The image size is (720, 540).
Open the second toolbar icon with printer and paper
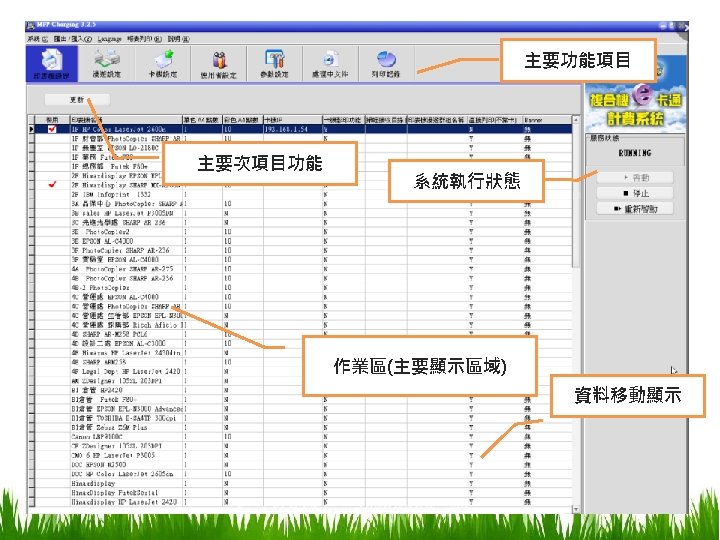coord(107,64)
